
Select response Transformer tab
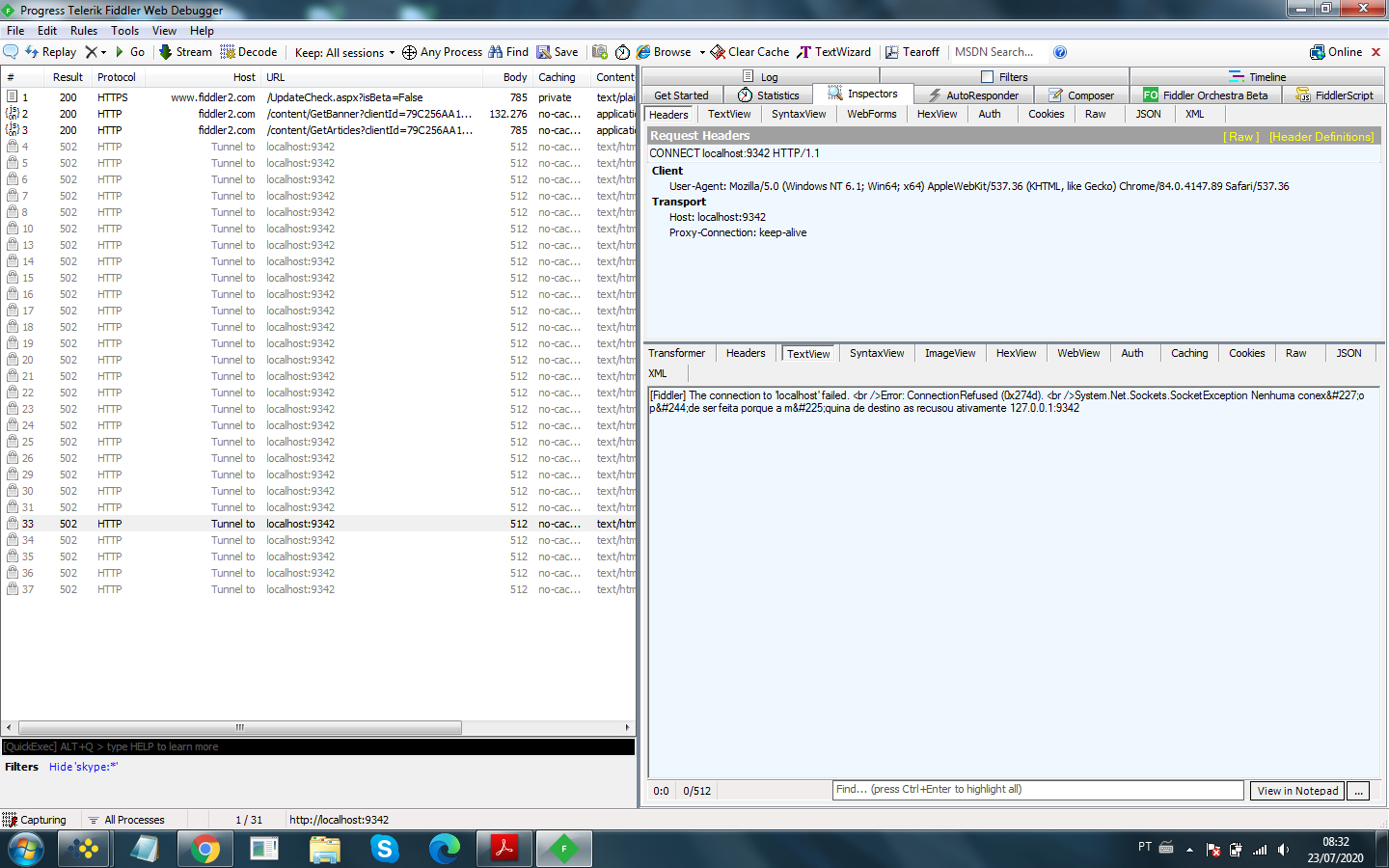coord(676,353)
